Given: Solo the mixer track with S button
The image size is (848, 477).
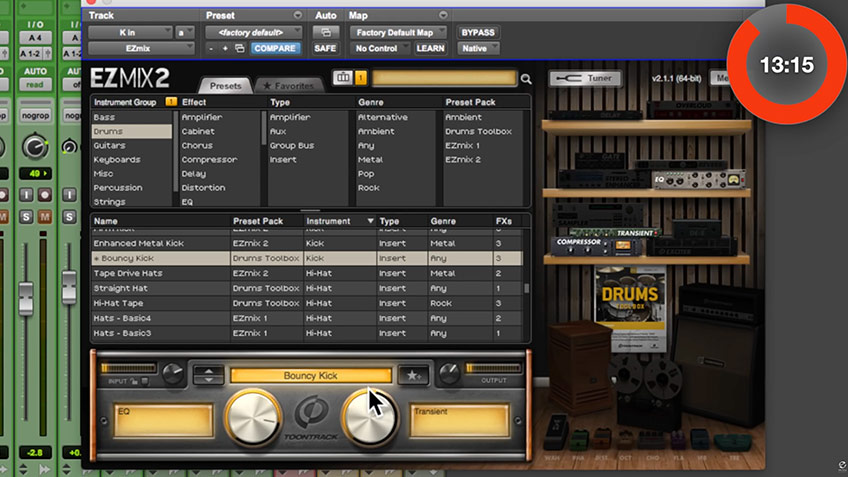Looking at the screenshot, I should 26,217.
